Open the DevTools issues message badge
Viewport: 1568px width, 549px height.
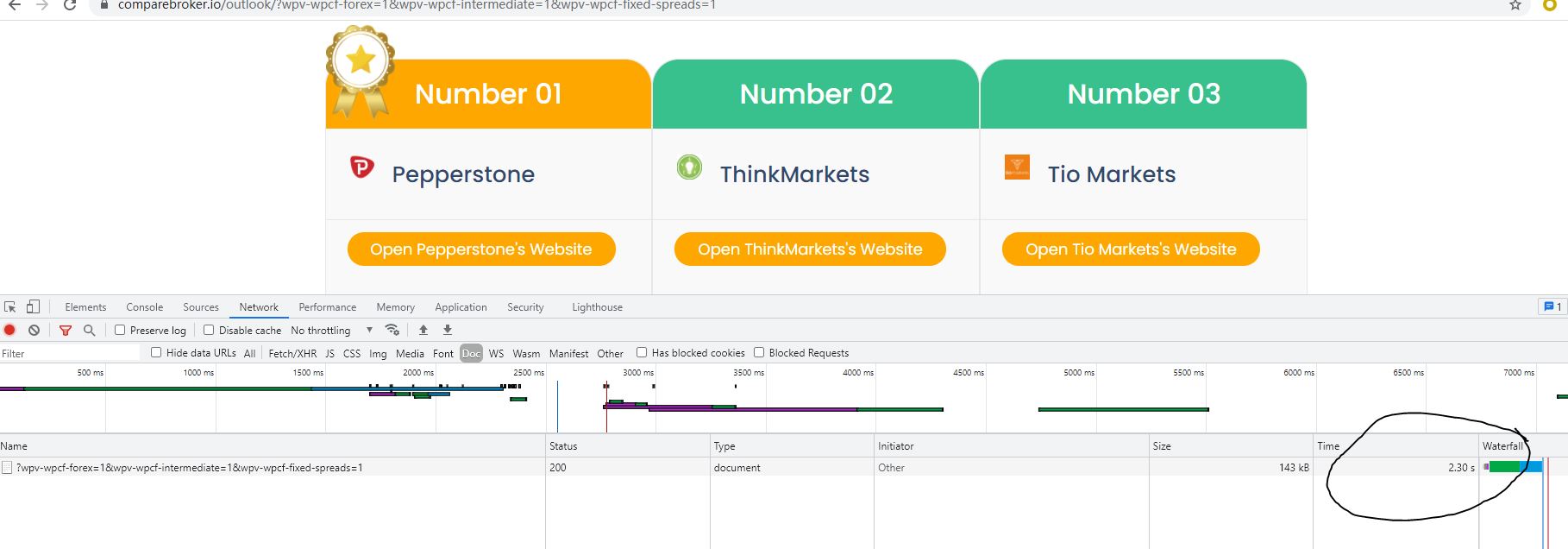pos(1552,306)
